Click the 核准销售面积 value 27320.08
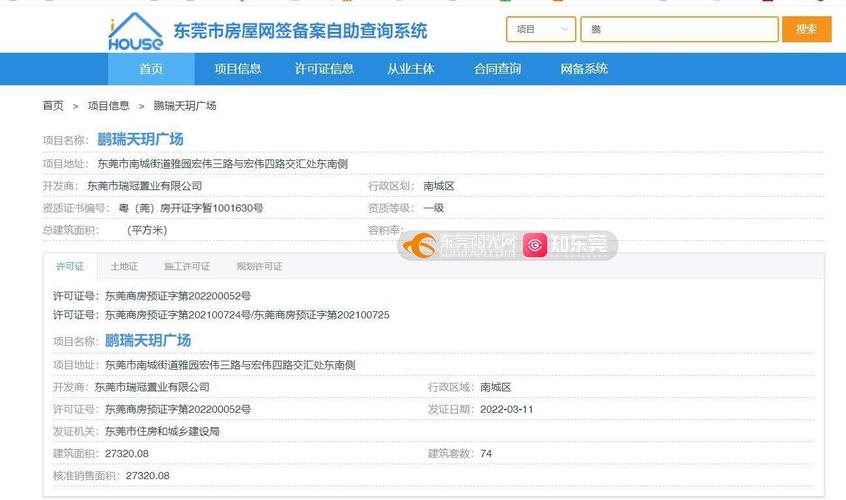846x500 pixels. click(147, 476)
